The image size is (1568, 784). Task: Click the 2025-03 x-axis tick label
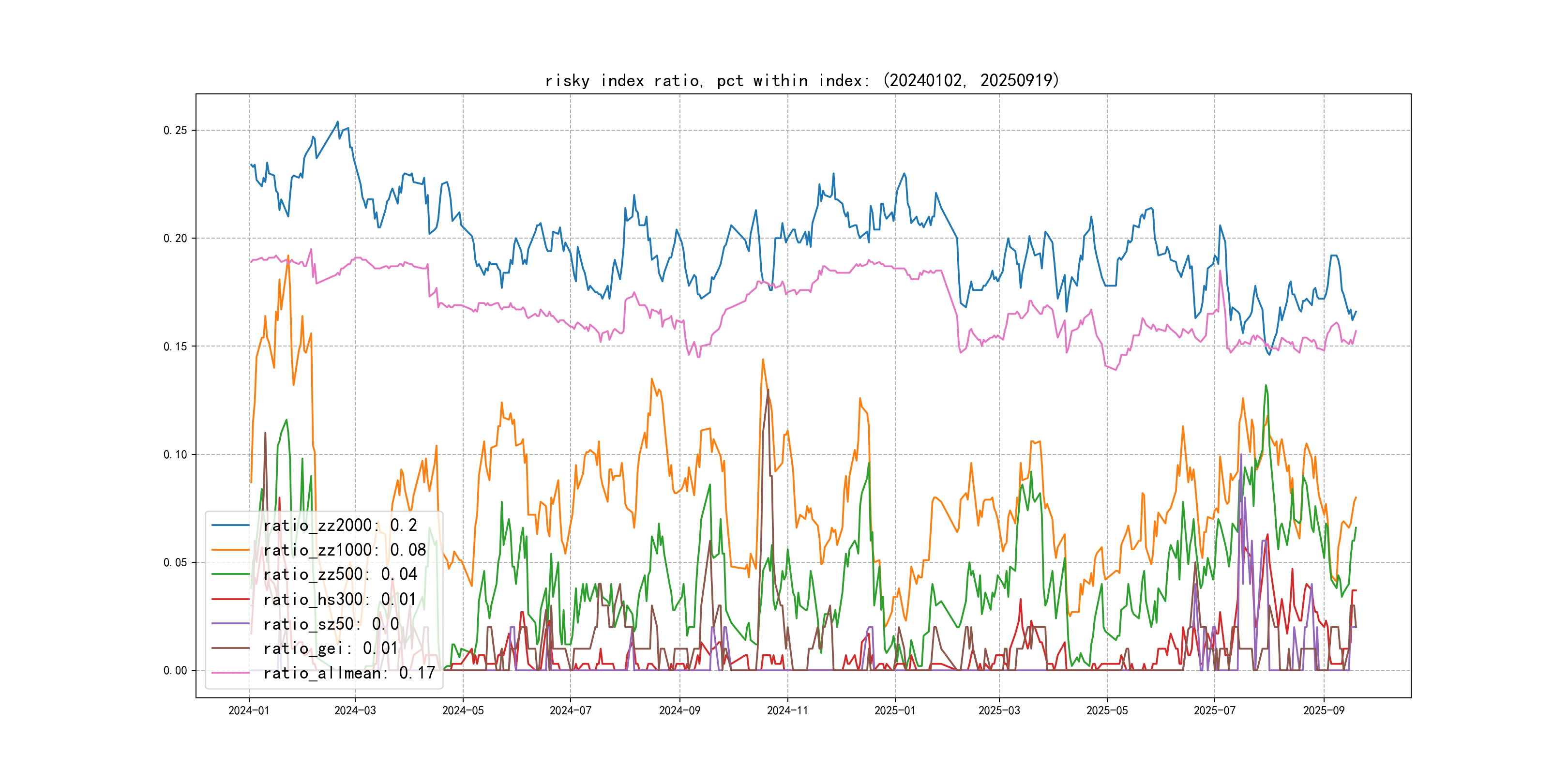point(999,710)
